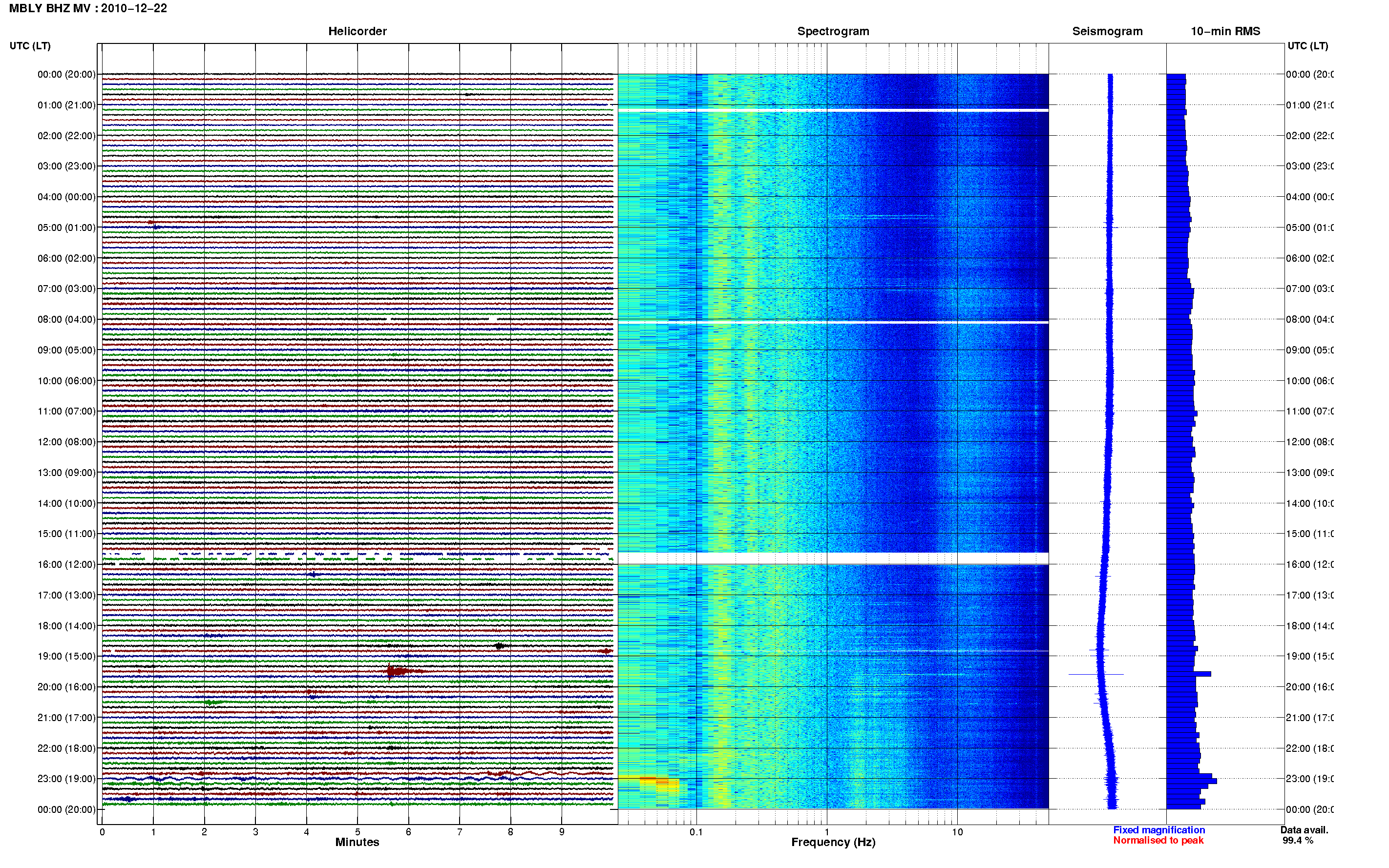The height and width of the screenshot is (868, 1389).
Task: Click the left-side UTC (LT) axis heading
Action: tap(30, 46)
